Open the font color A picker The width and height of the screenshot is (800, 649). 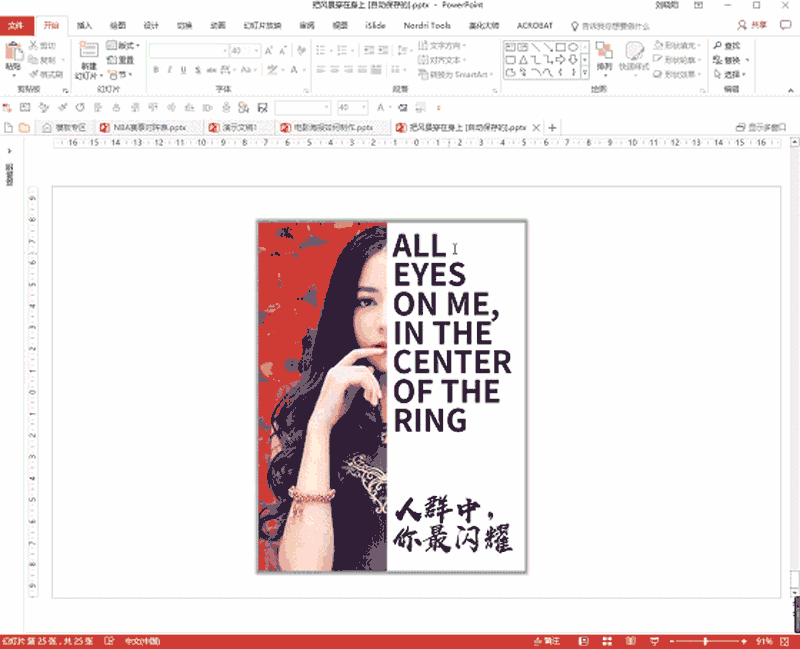(x=294, y=70)
